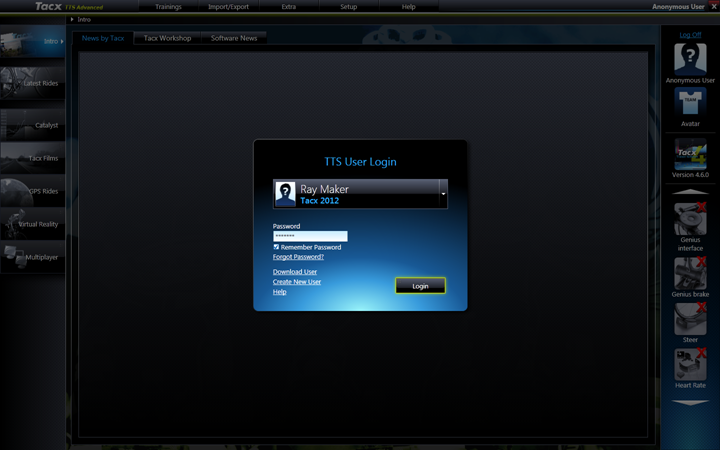Open the Intro sidebar section
Viewport: 720px width, 450px height.
pyautogui.click(x=32, y=41)
